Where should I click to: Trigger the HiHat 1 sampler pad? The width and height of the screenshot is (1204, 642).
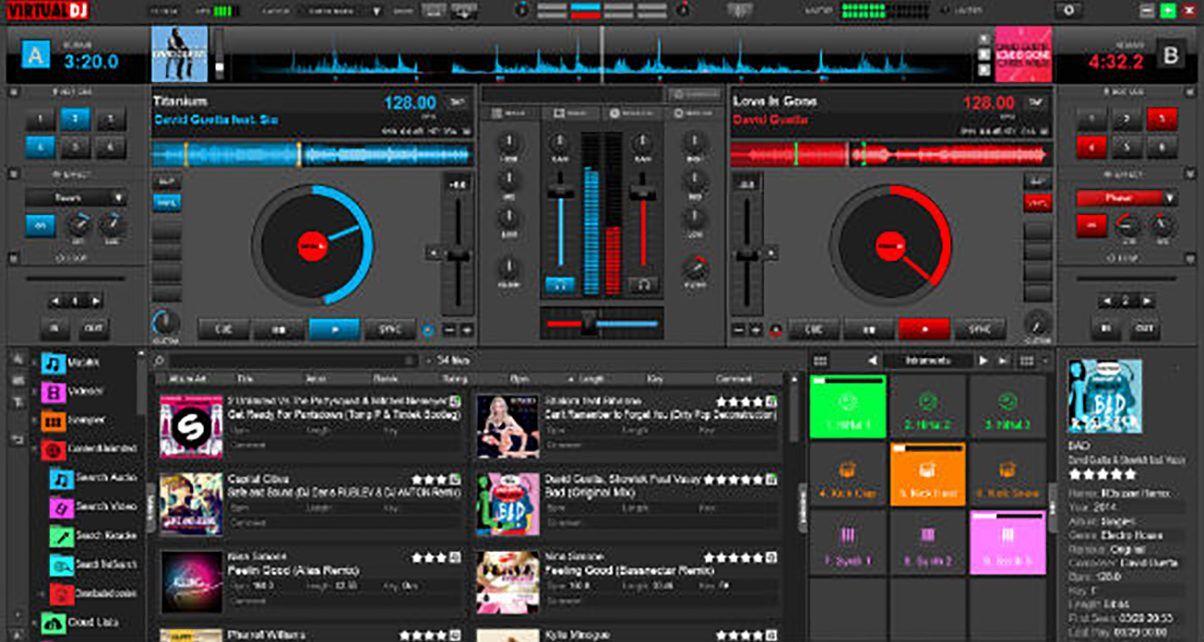(x=847, y=406)
